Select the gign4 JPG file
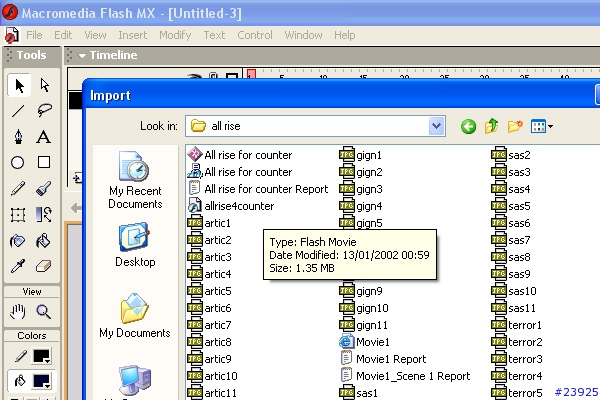This screenshot has height=400, width=600. click(361, 206)
